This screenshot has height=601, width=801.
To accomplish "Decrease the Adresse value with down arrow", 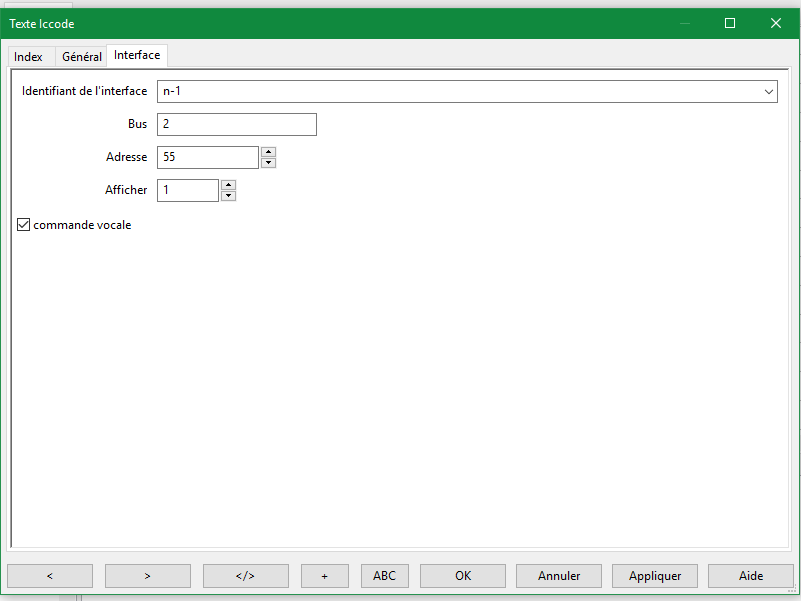I will tap(268, 163).
